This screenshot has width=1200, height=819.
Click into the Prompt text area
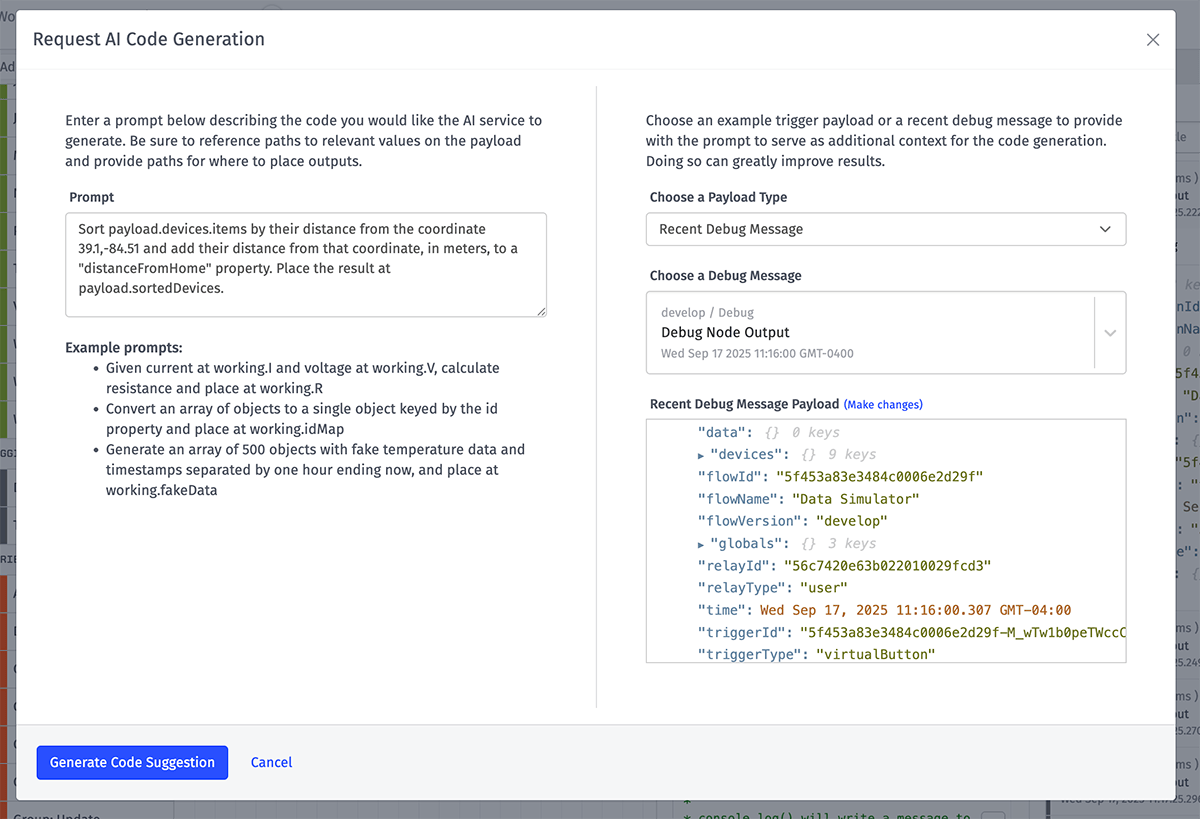pos(305,264)
